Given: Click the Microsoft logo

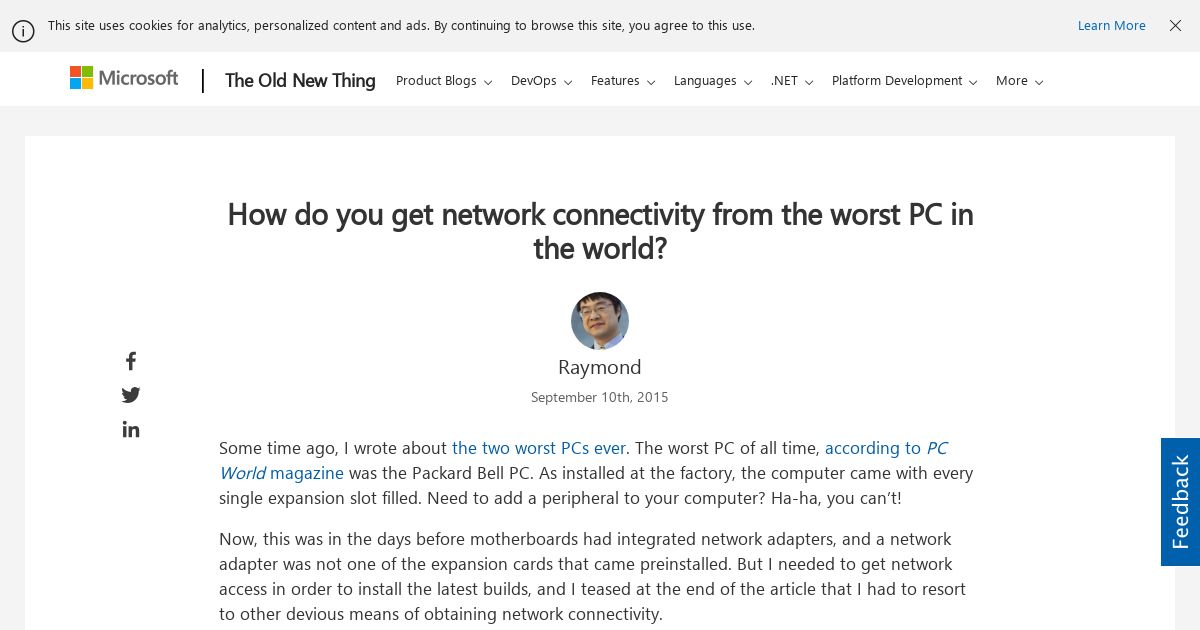Looking at the screenshot, I should pos(124,78).
